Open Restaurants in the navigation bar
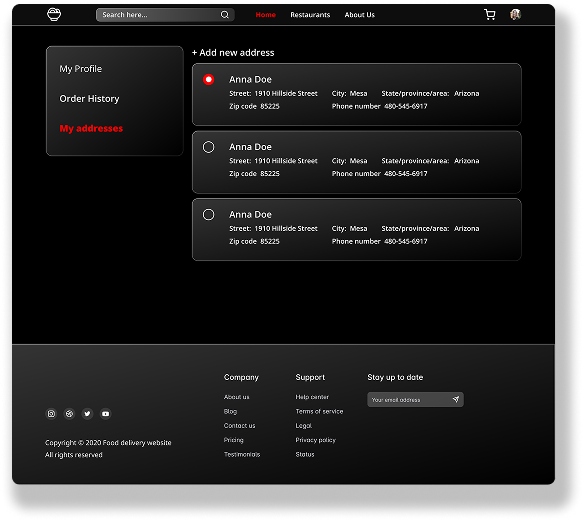Screen dimensions: 584x521 pyautogui.click(x=310, y=15)
